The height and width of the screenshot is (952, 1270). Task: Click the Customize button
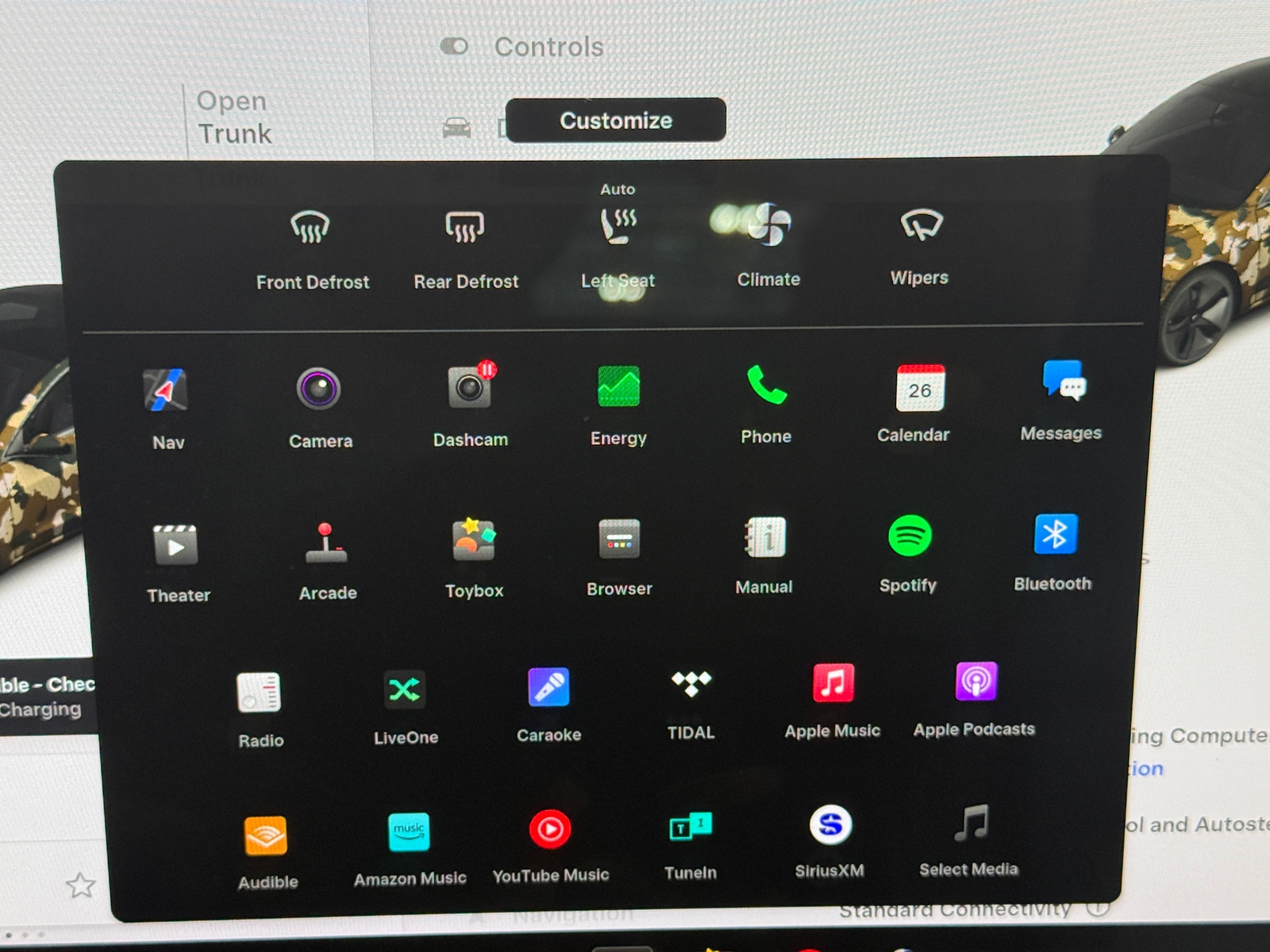[616, 121]
